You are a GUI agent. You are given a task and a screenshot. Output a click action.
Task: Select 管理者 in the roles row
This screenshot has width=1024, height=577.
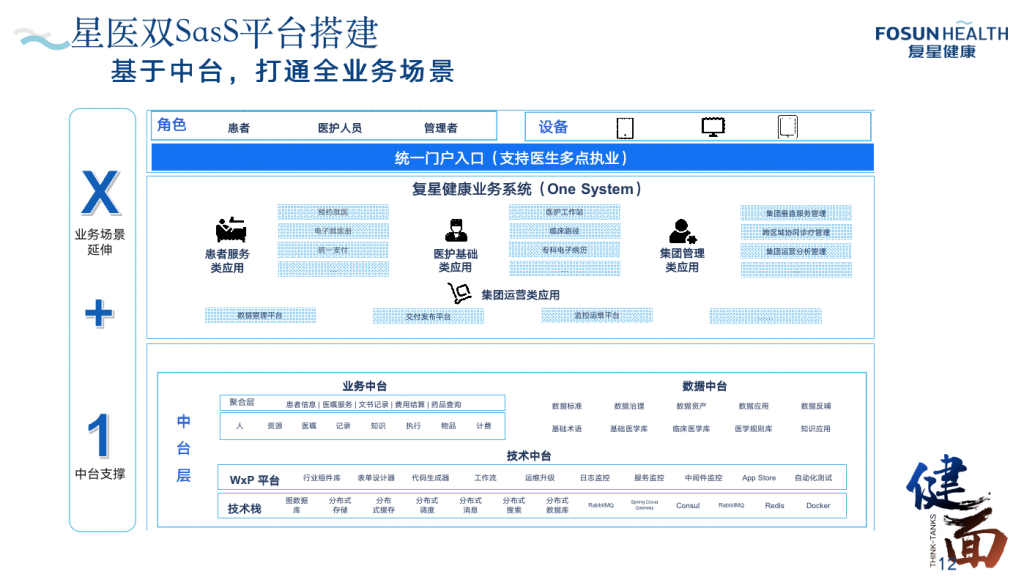(440, 128)
